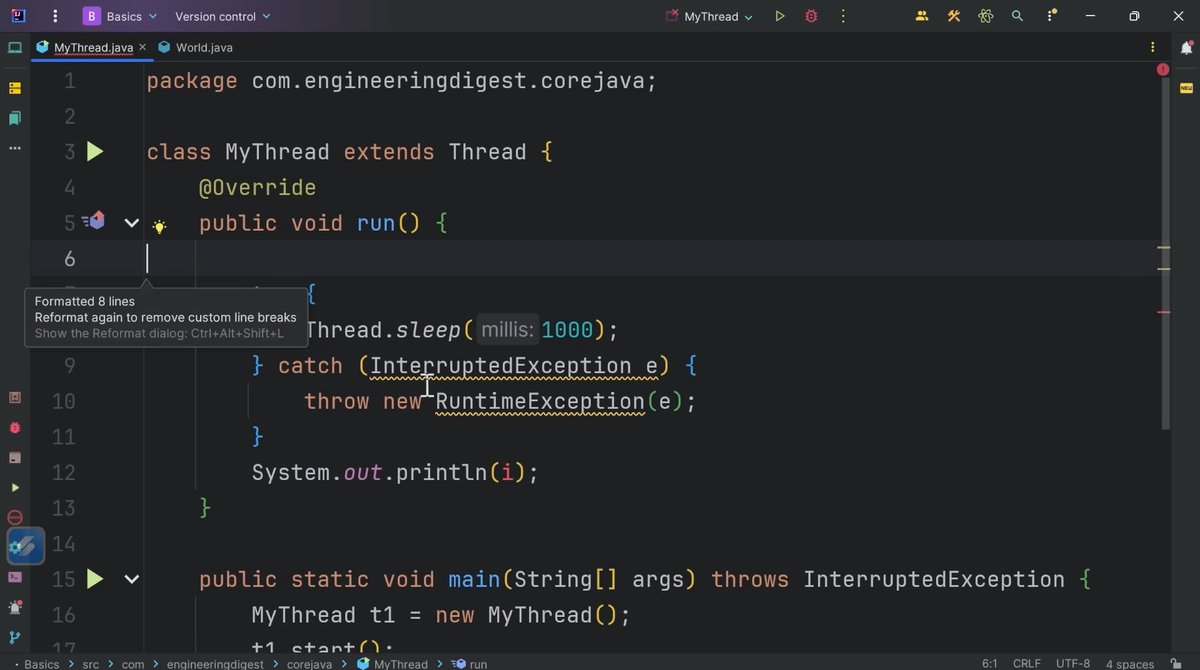Open Notifications bell icon
The width and height of the screenshot is (1200, 670).
(1186, 47)
